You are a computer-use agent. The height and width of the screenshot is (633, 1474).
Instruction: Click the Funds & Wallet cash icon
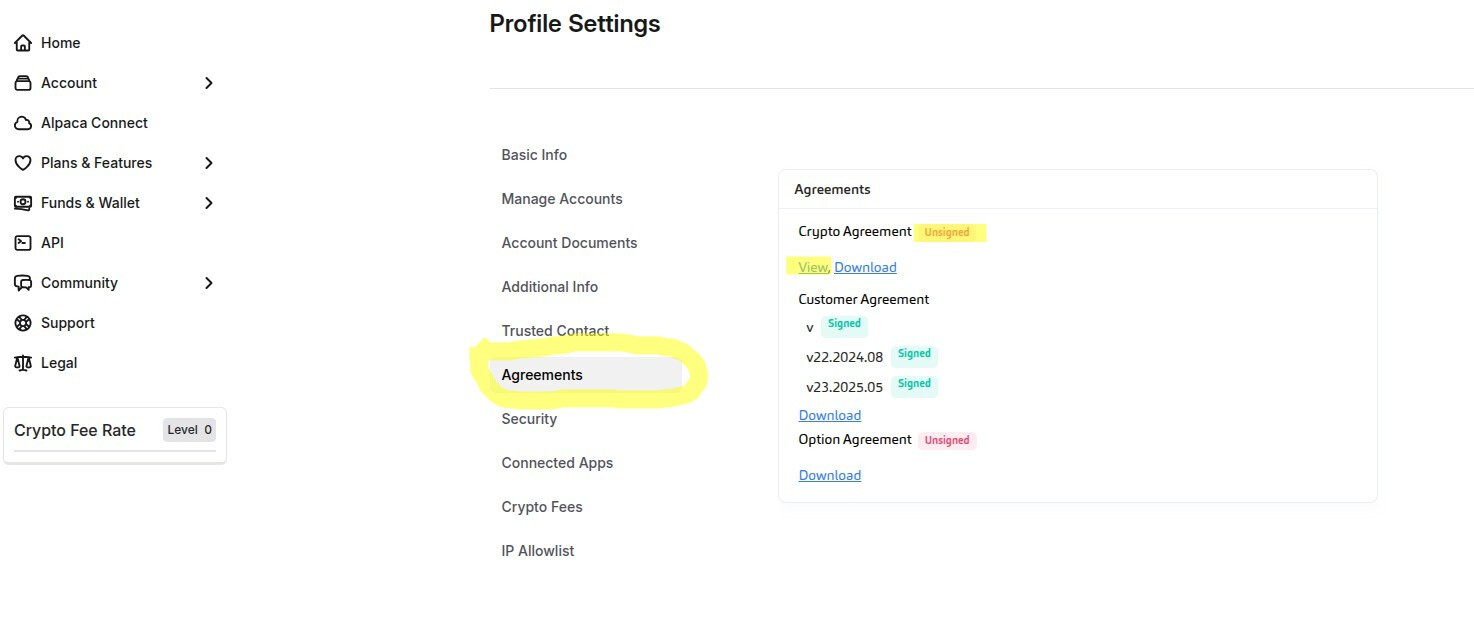[23, 203]
